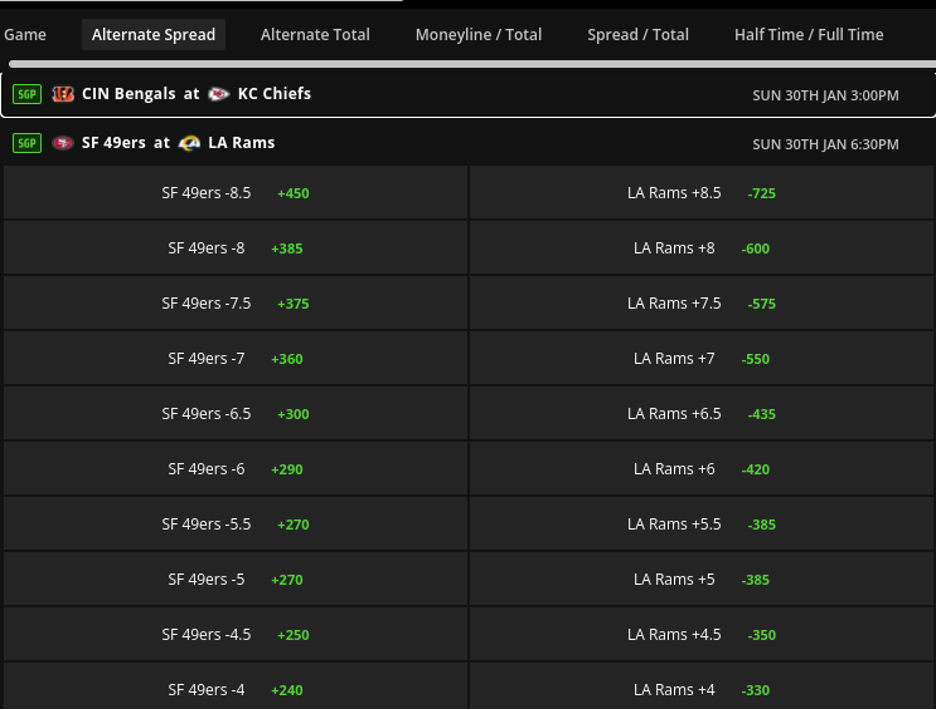The height and width of the screenshot is (710, 936).
Task: Select the Alternate Spread tab
Action: [153, 35]
